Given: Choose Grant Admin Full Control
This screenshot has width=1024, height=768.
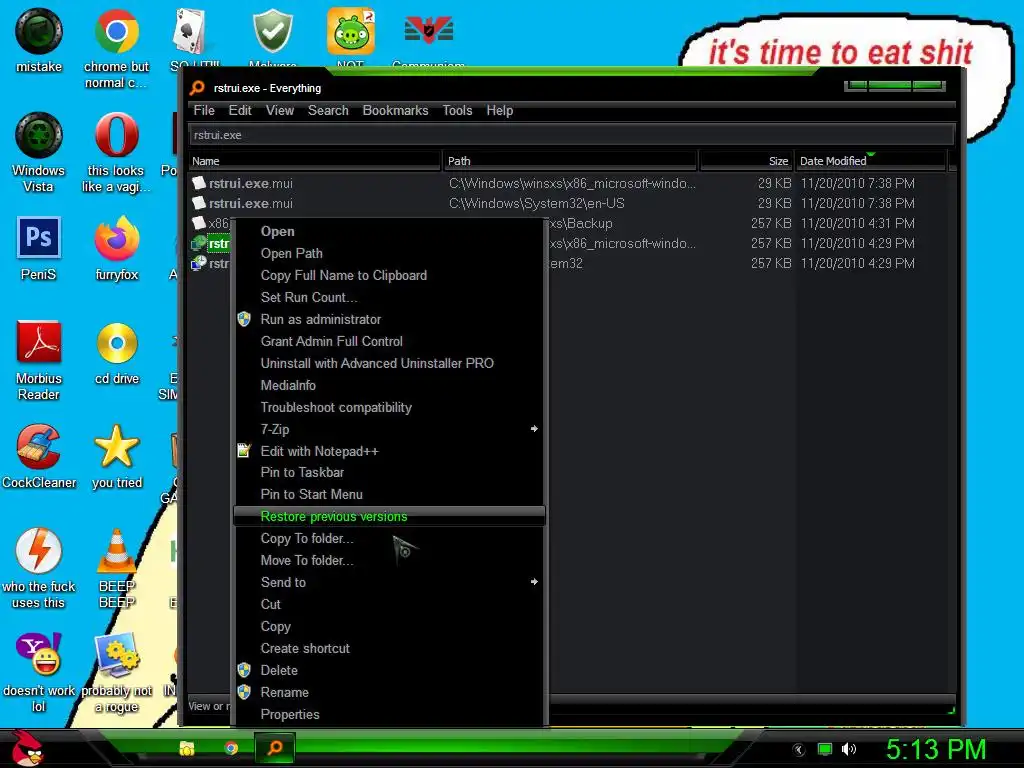Looking at the screenshot, I should pos(389,342).
